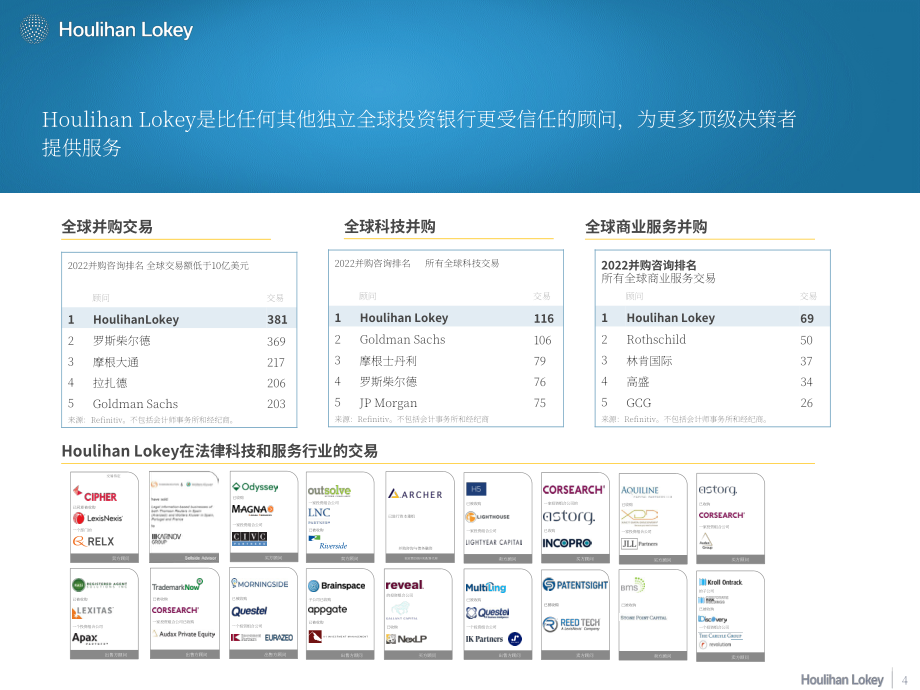Click the REED TECH logo
920x690 pixels.
[571, 624]
